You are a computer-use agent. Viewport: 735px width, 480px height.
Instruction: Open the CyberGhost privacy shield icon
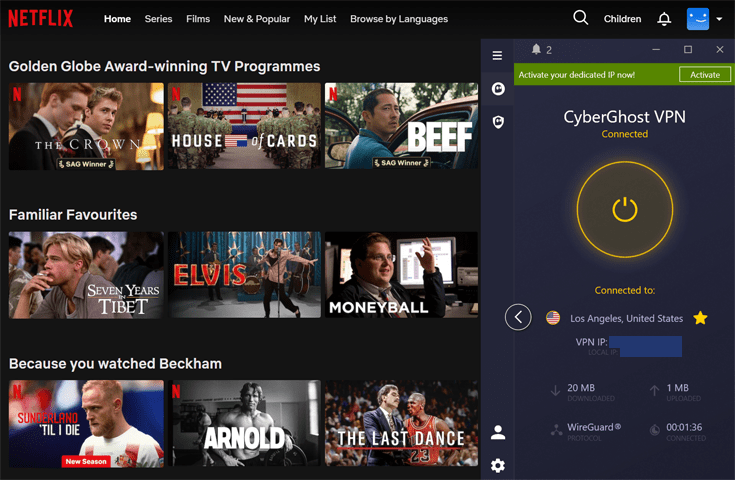click(498, 122)
